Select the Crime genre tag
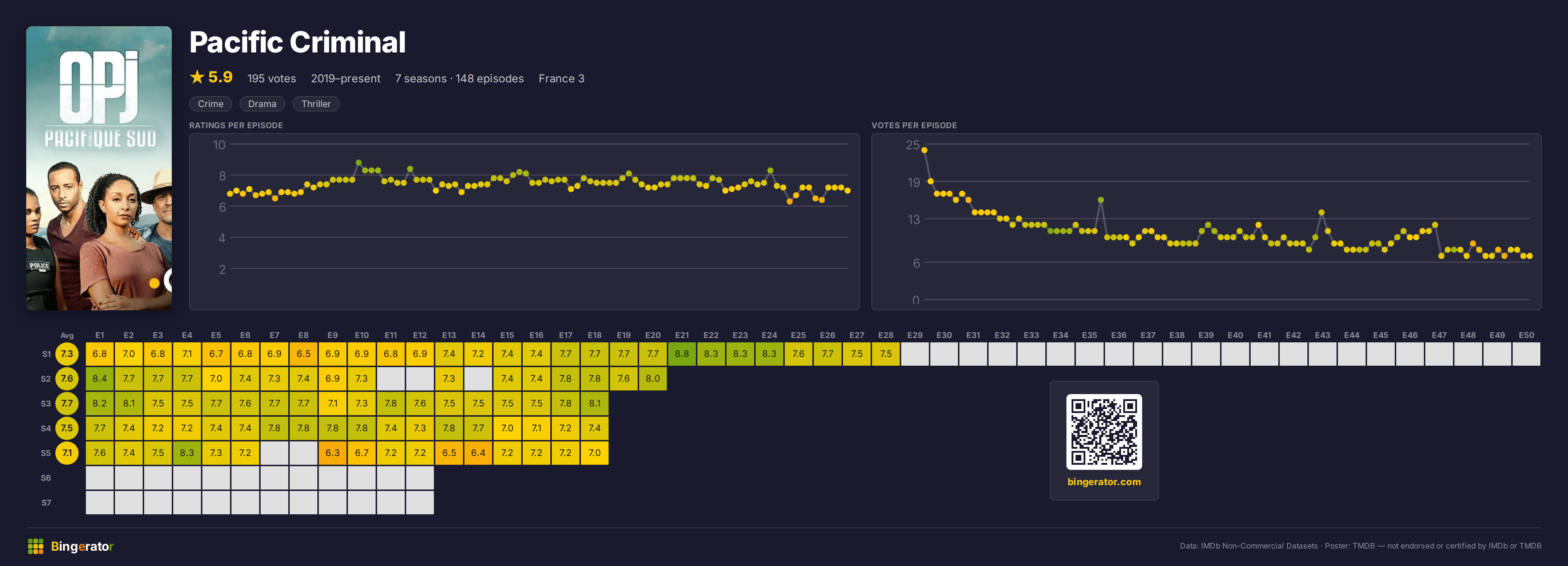This screenshot has width=1568, height=566. (x=211, y=104)
